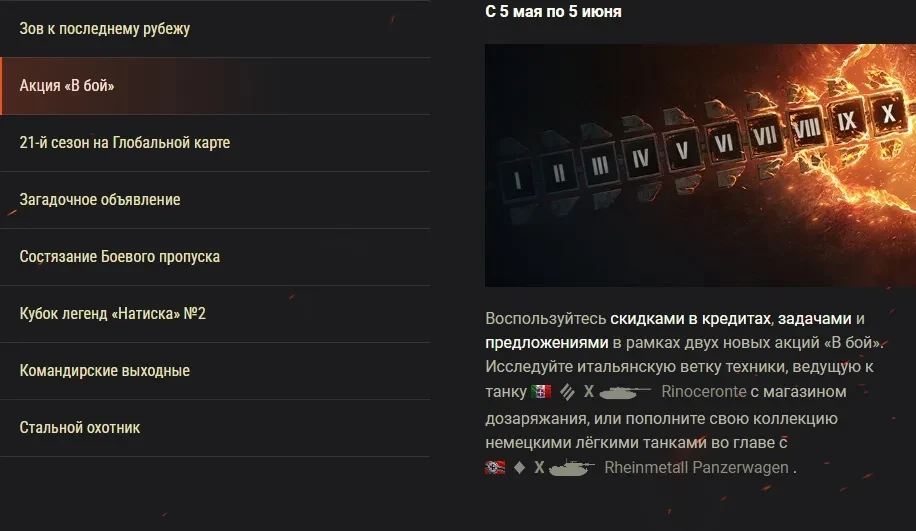Click the light tank diamond icon
916x531 pixels.
pos(519,467)
